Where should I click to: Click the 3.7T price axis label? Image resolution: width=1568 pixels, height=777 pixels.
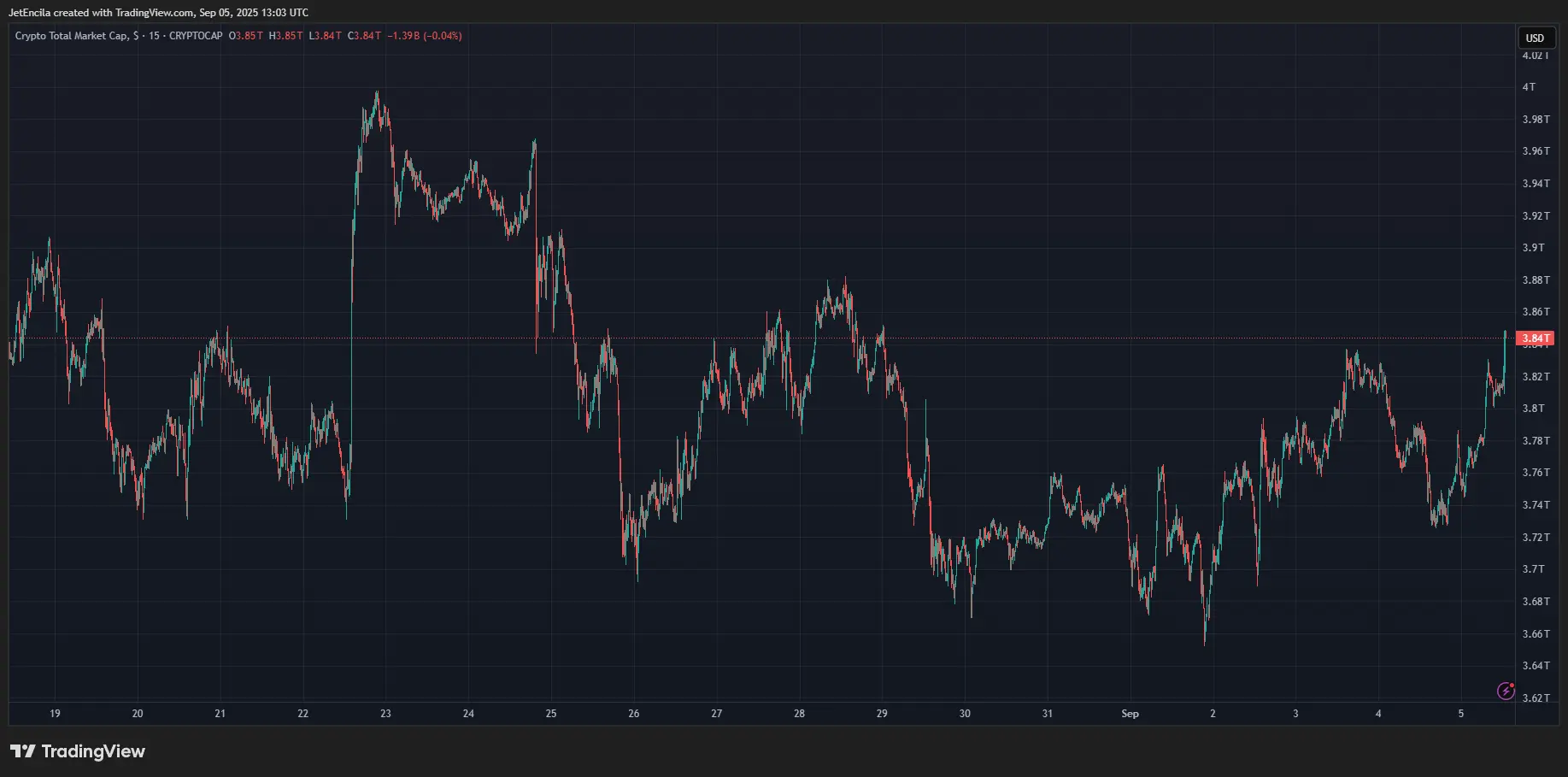(1533, 569)
